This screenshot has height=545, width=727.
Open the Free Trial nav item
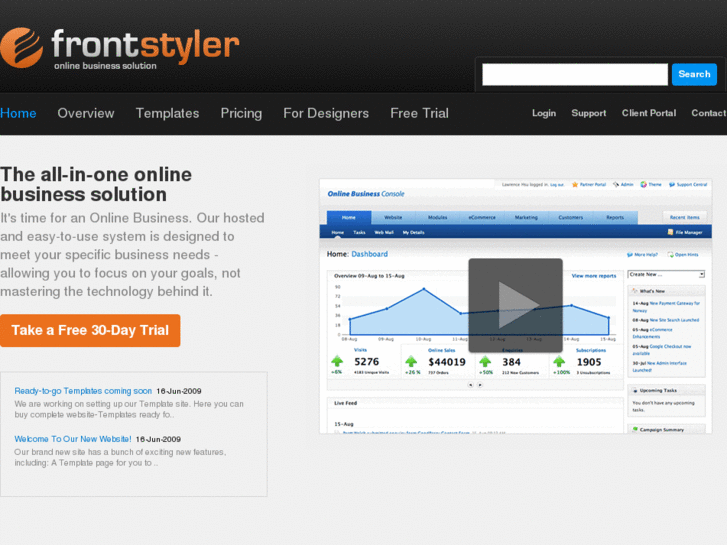[x=420, y=113]
